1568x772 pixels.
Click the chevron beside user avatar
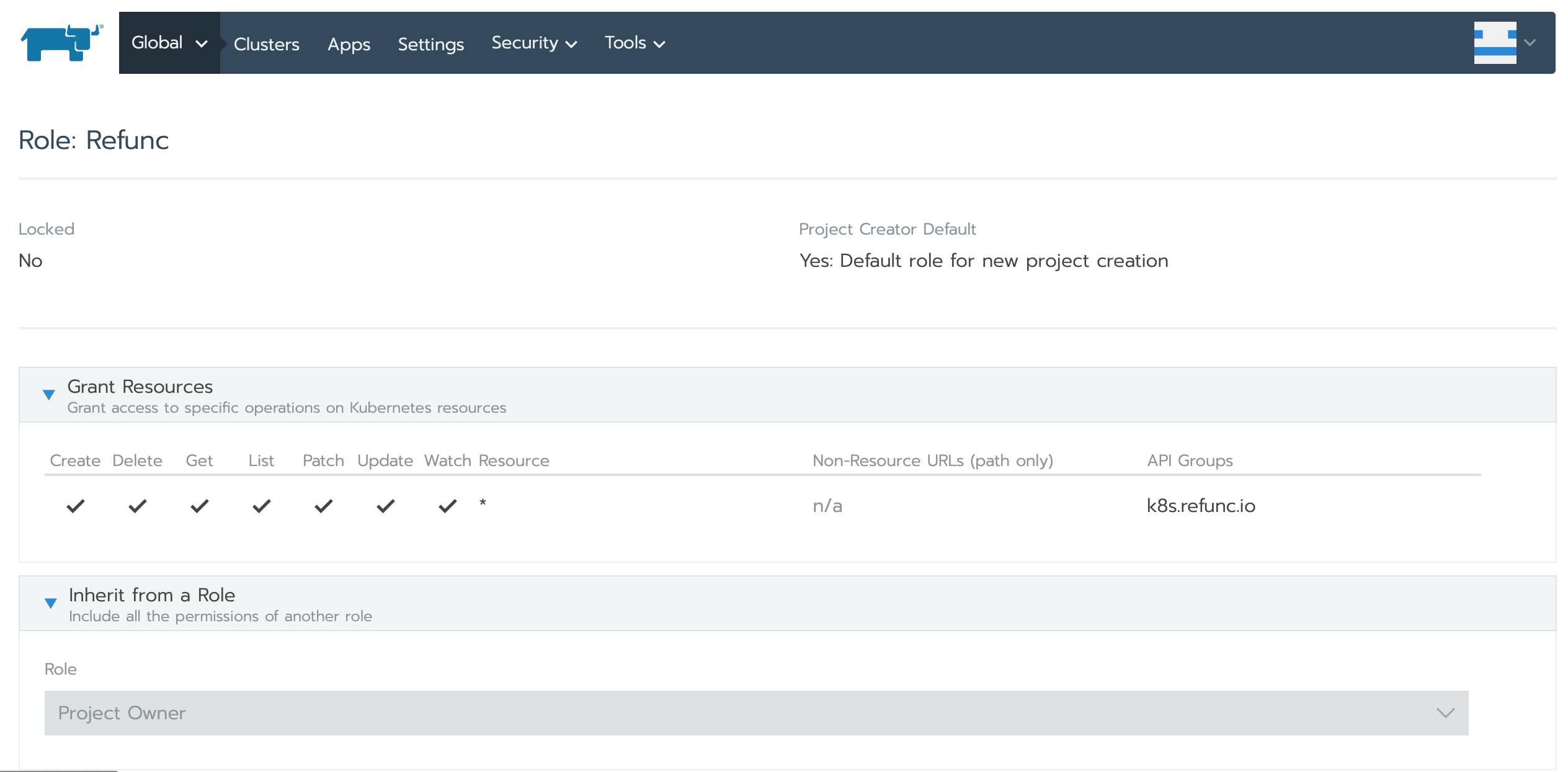click(1530, 43)
